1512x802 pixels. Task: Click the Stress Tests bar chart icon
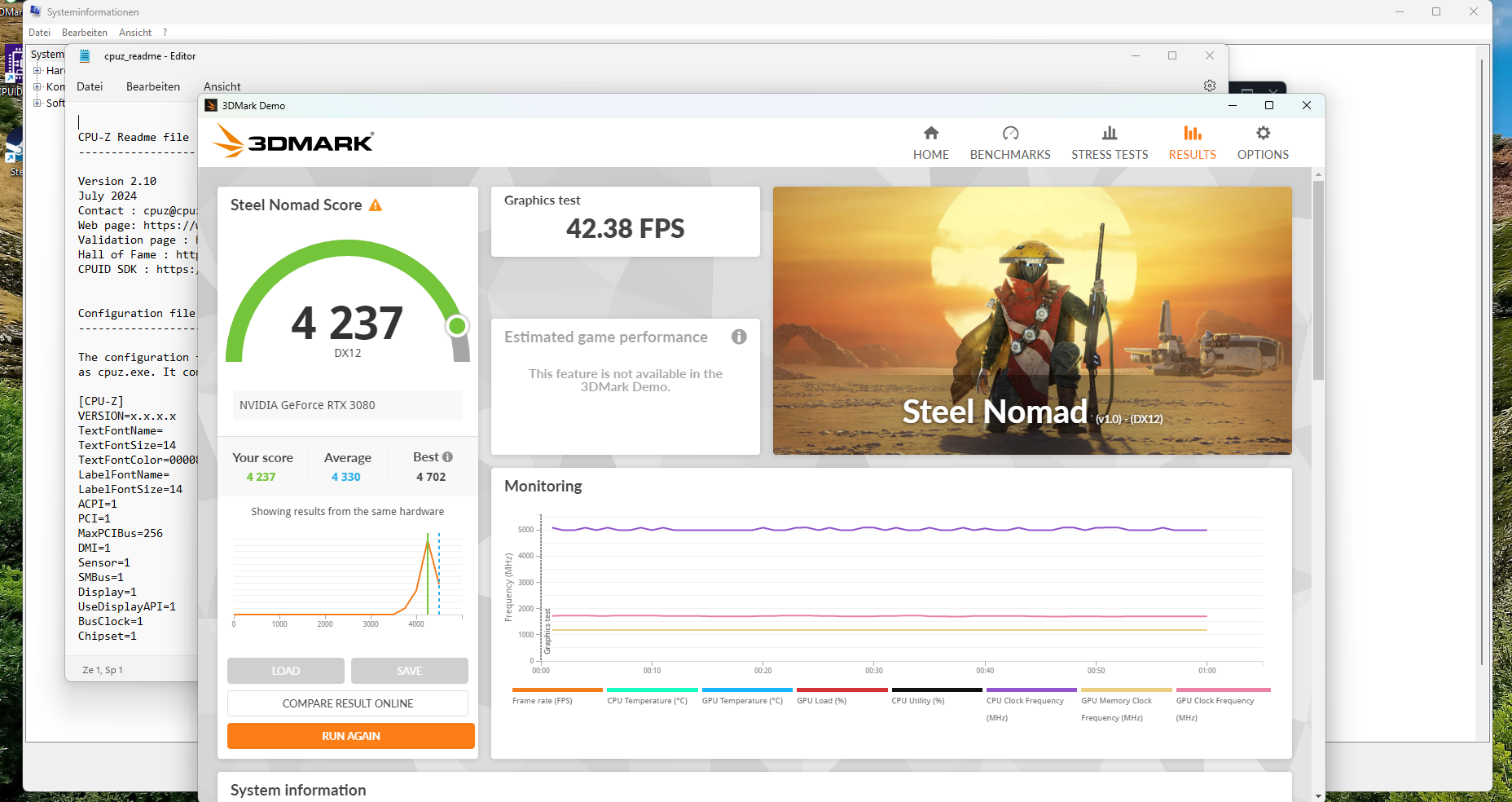pos(1110,133)
